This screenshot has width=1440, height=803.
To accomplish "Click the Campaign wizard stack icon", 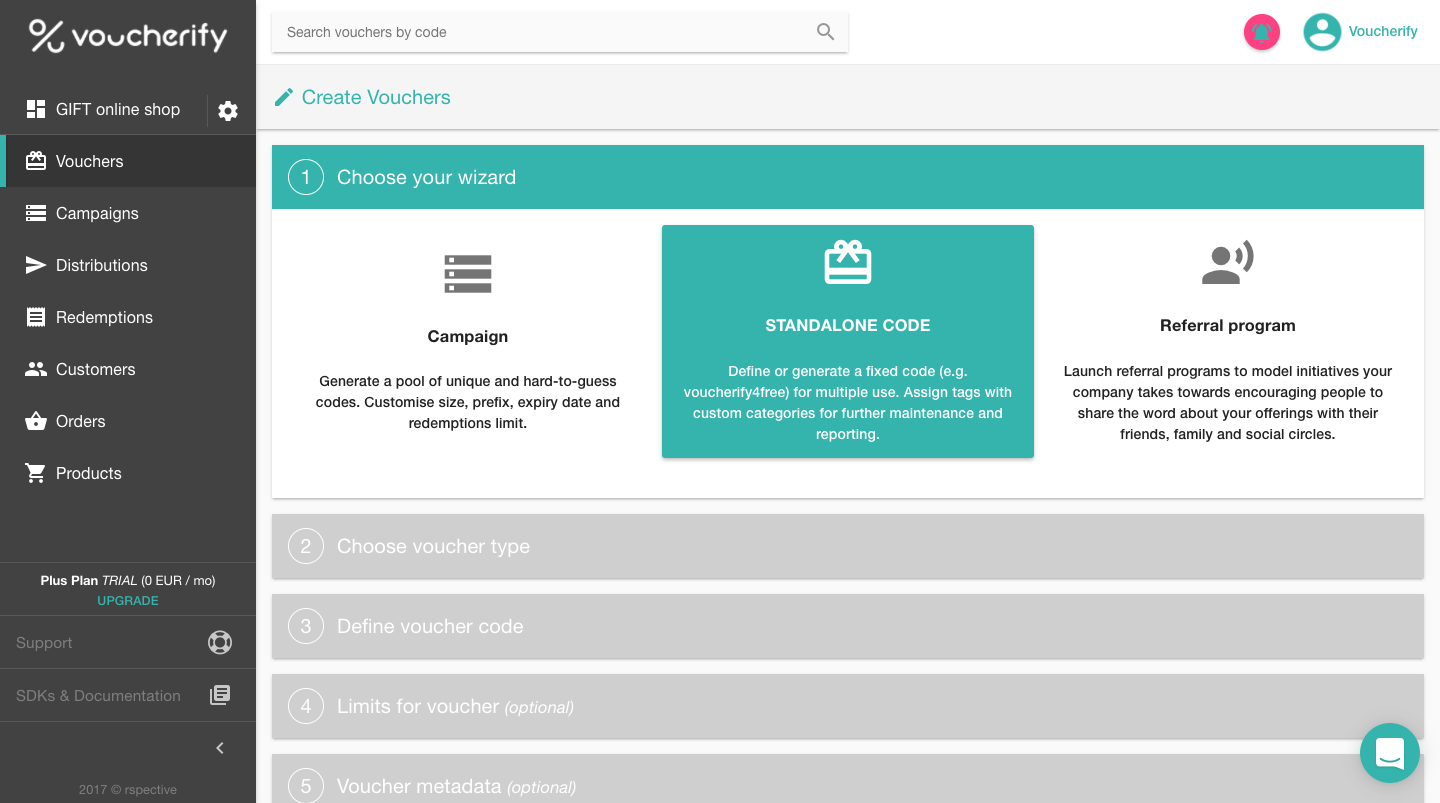I will pyautogui.click(x=468, y=274).
